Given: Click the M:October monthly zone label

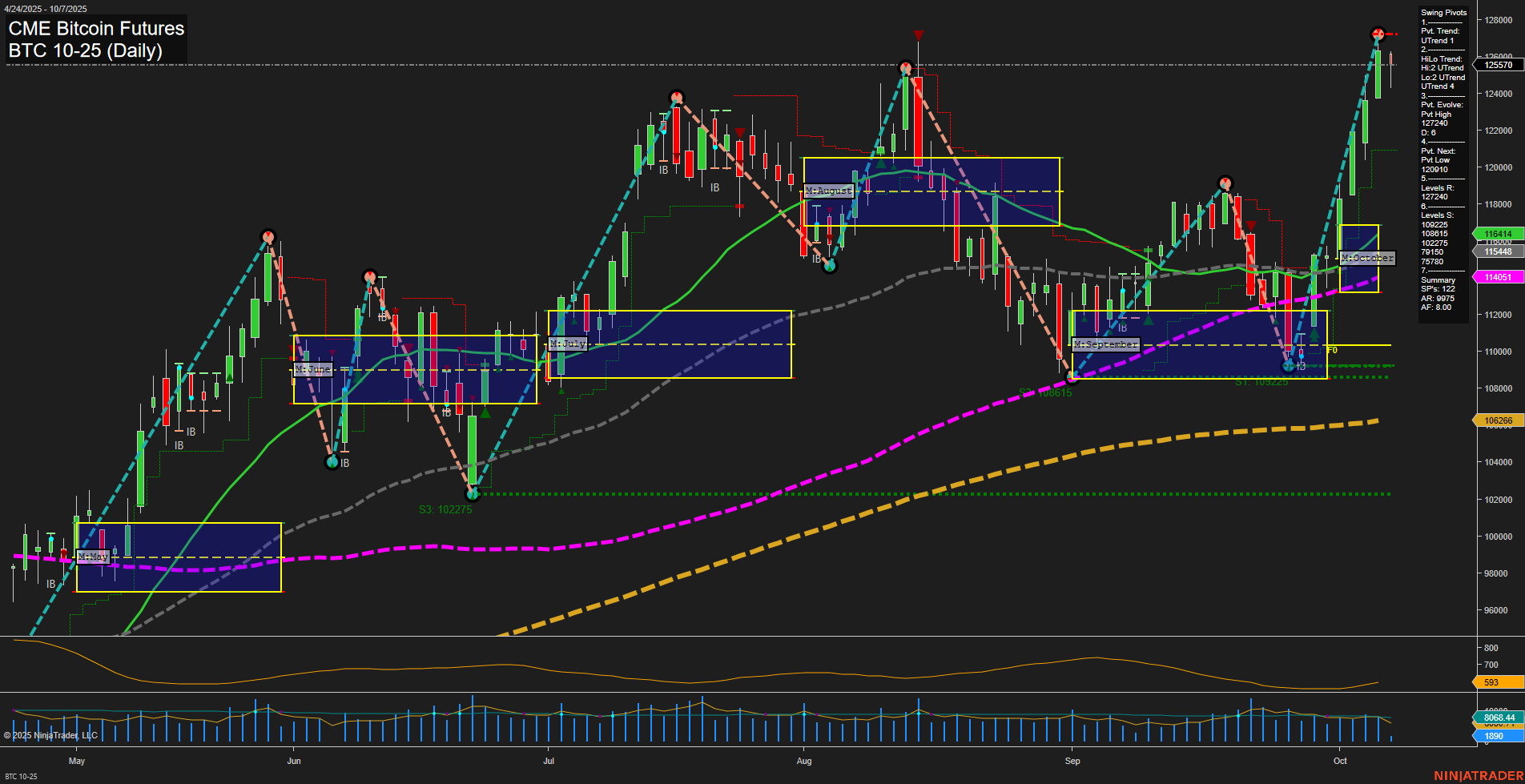Looking at the screenshot, I should pos(1367,258).
